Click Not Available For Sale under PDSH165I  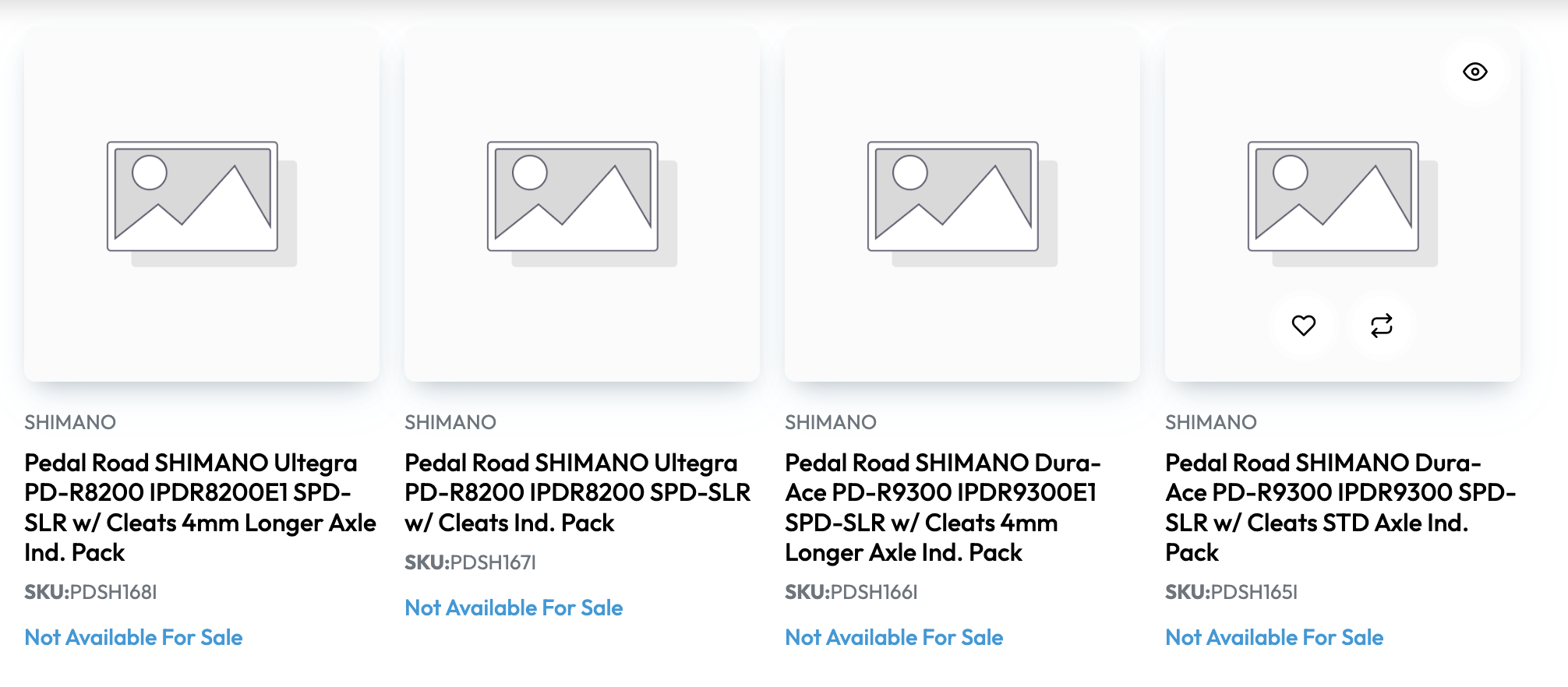(1274, 637)
